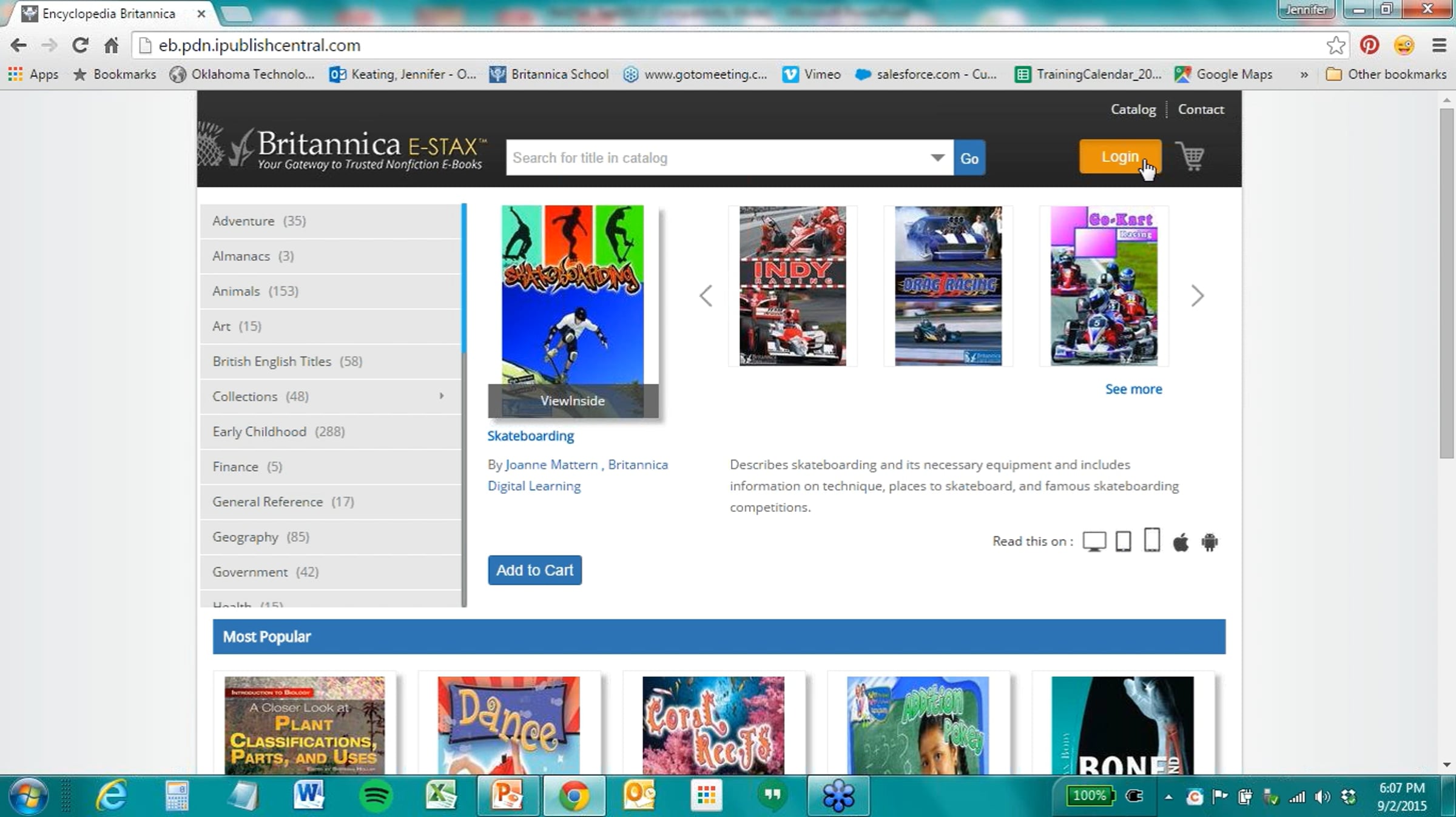Show hidden system tray icons arrow
1456x817 pixels.
[1168, 796]
